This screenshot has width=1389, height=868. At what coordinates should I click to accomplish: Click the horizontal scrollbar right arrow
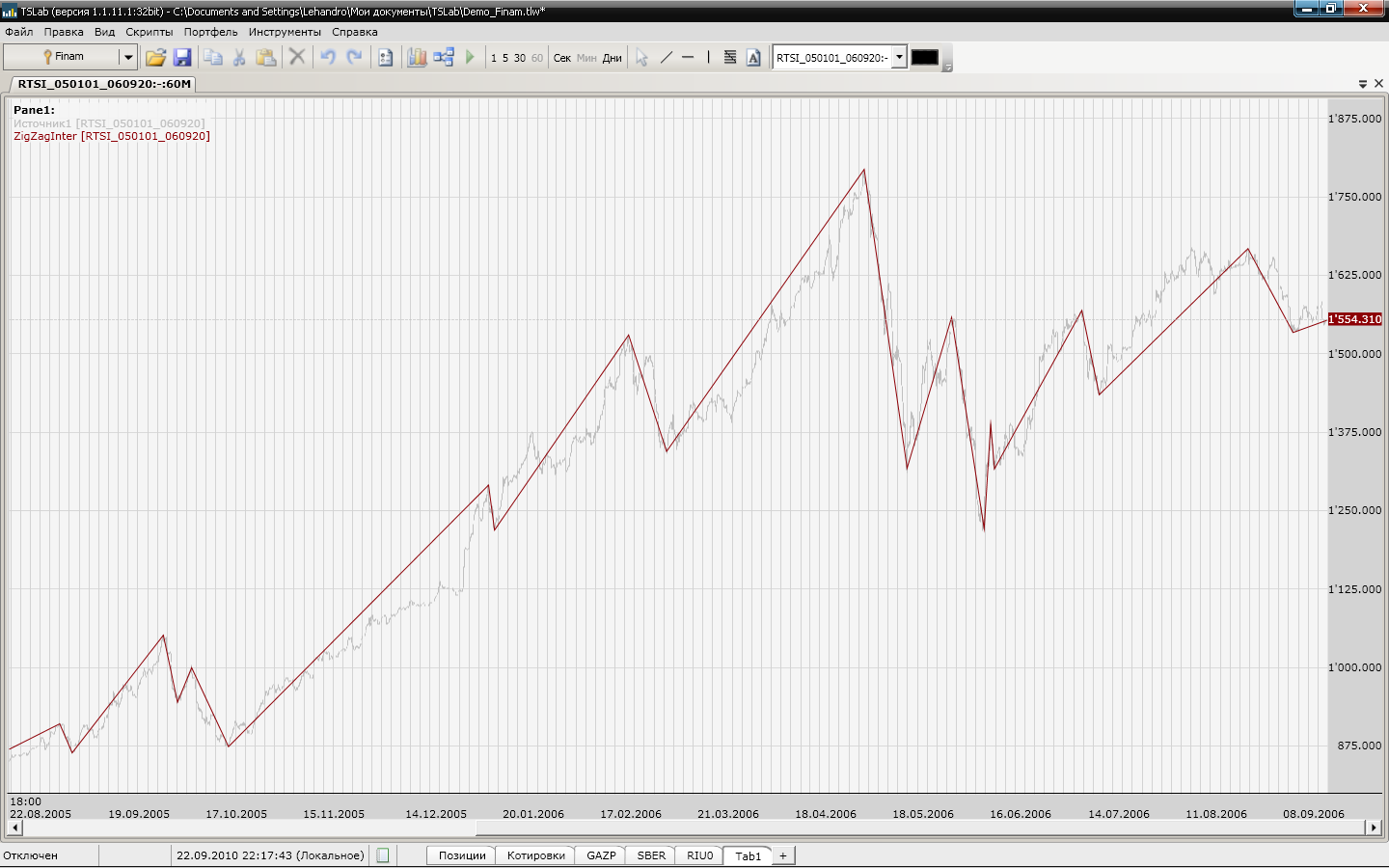tap(1374, 827)
